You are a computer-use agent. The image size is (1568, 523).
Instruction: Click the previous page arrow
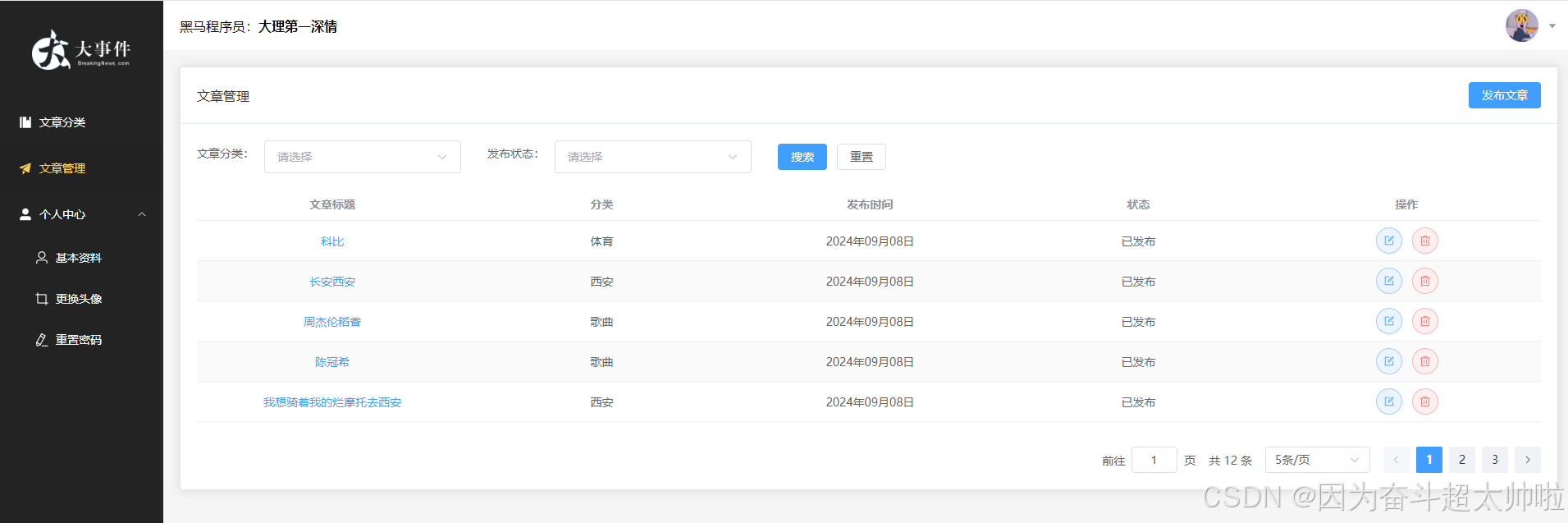coord(1397,460)
